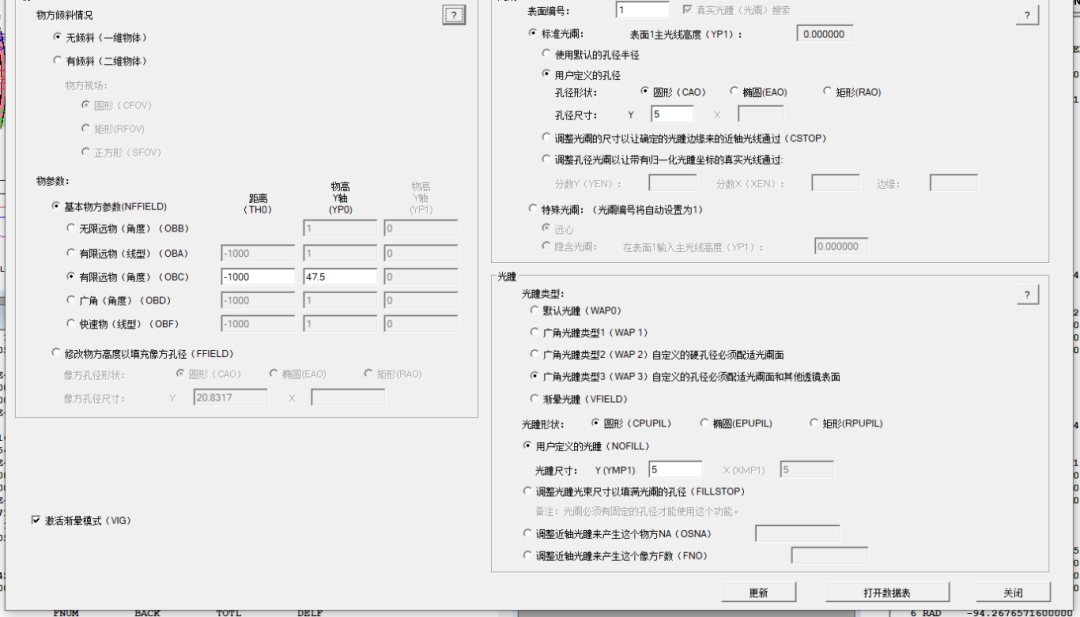Select FILLSTOP pupil beam option
Image resolution: width=1080 pixels, height=617 pixels.
[528, 491]
